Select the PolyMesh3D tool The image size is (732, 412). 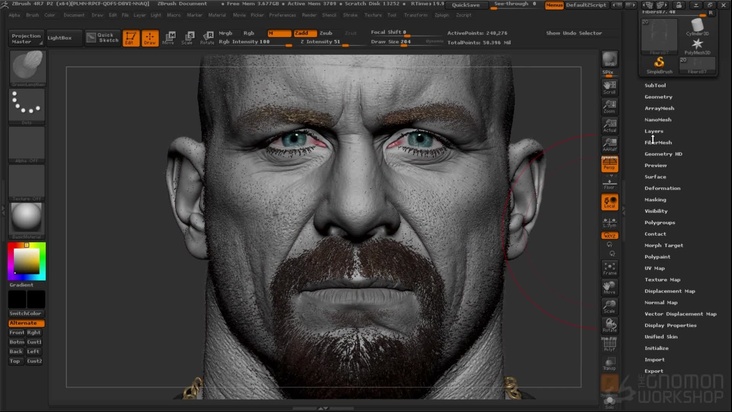click(697, 46)
